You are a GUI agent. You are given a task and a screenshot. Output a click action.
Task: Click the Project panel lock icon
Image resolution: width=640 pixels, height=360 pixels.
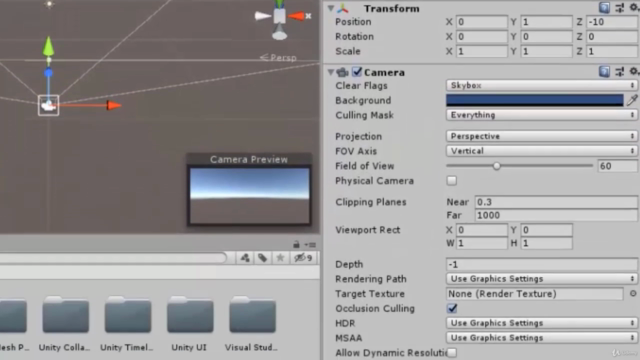[296, 244]
